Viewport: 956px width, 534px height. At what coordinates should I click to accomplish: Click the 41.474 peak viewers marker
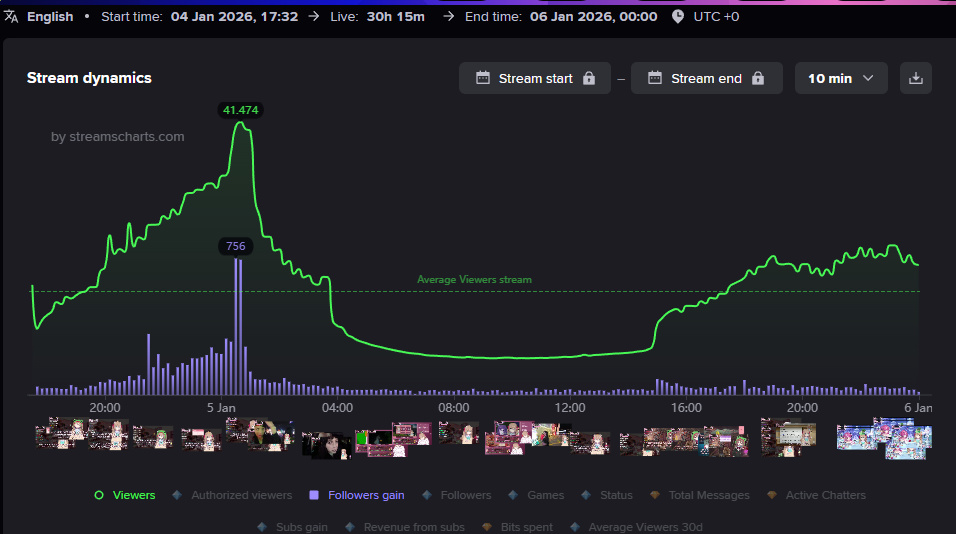240,110
